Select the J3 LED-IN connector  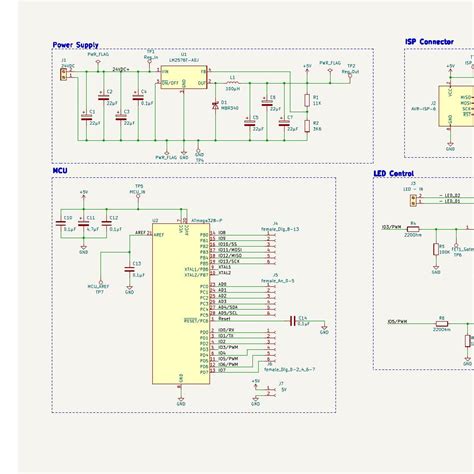click(413, 200)
